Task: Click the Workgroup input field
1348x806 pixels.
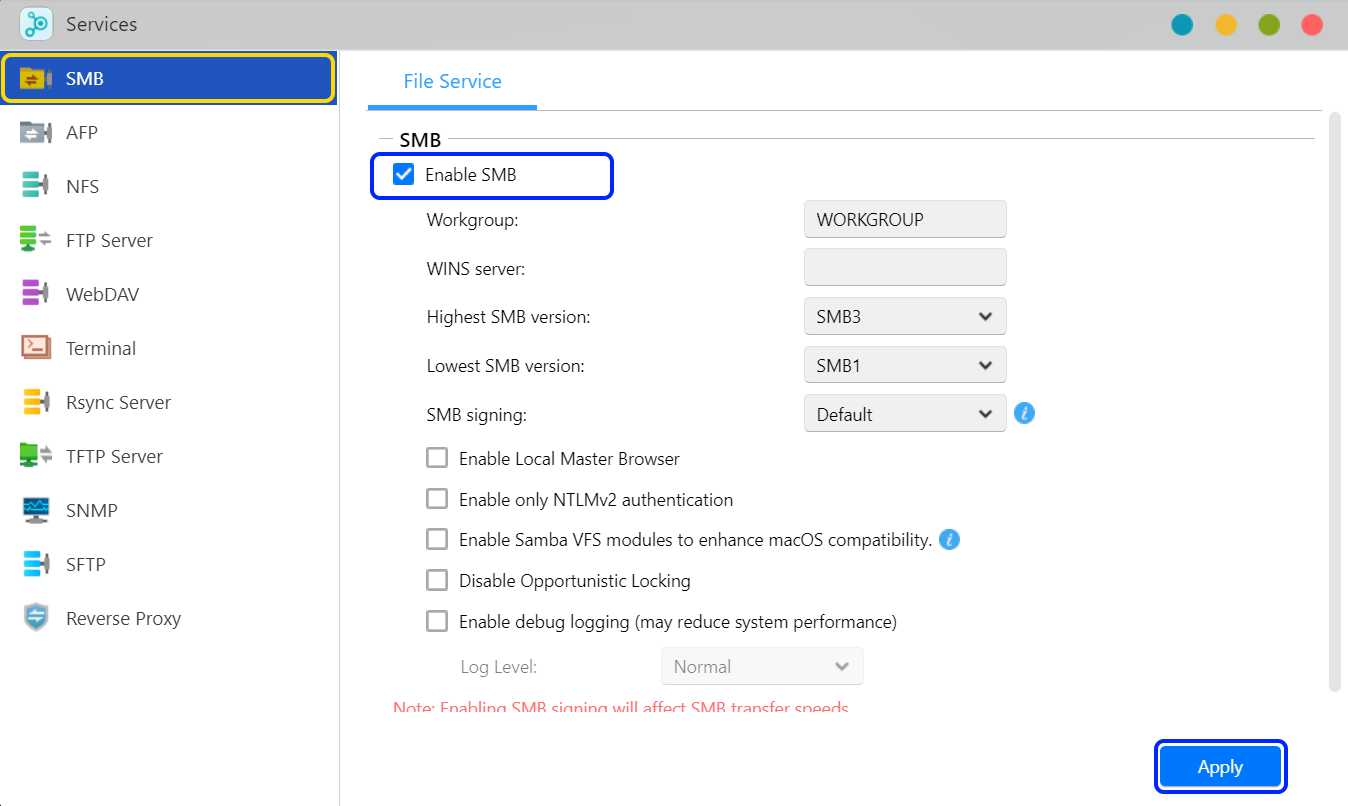Action: pyautogui.click(x=905, y=219)
